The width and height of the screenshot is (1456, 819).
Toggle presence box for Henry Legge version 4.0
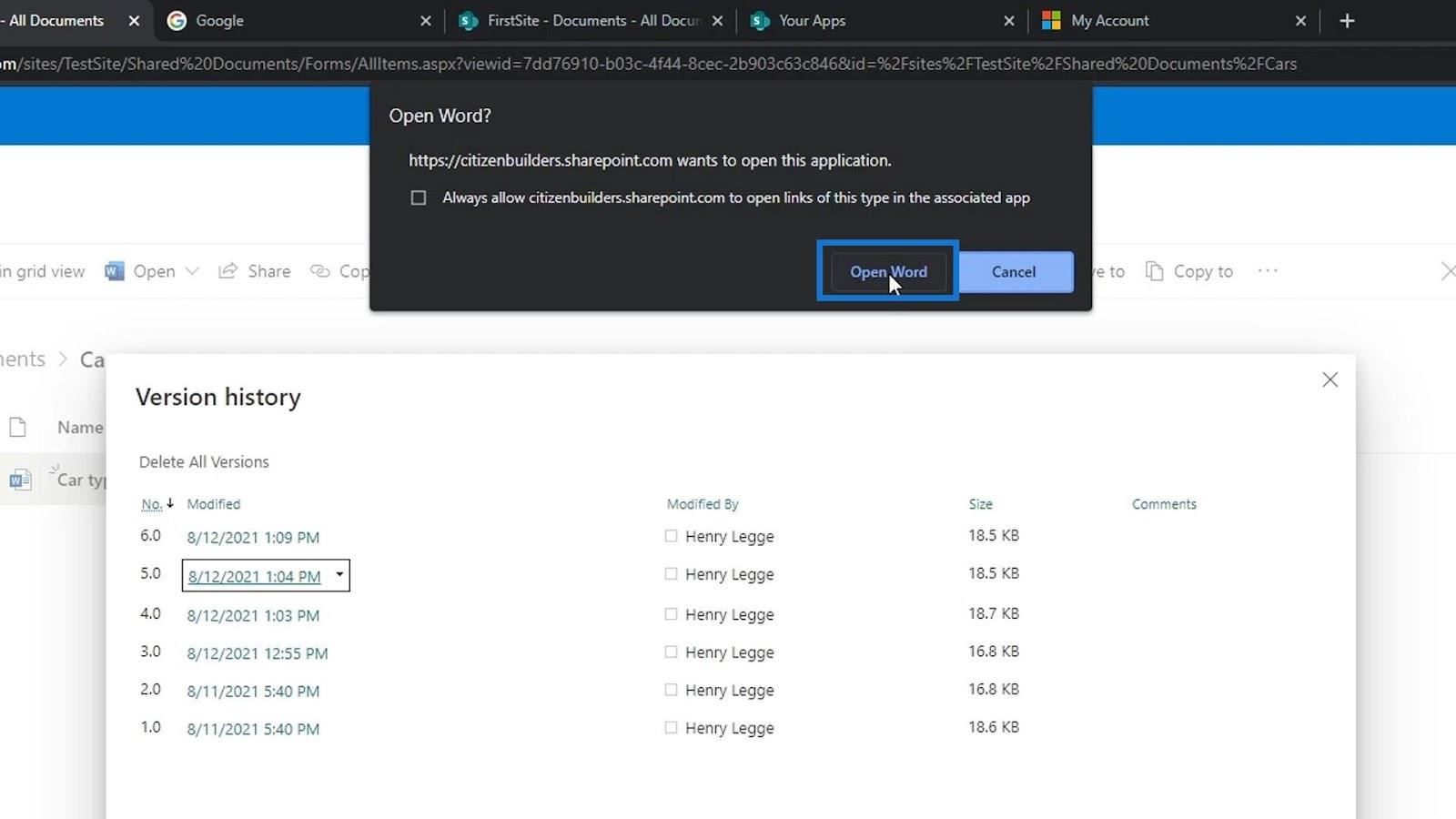click(x=671, y=614)
